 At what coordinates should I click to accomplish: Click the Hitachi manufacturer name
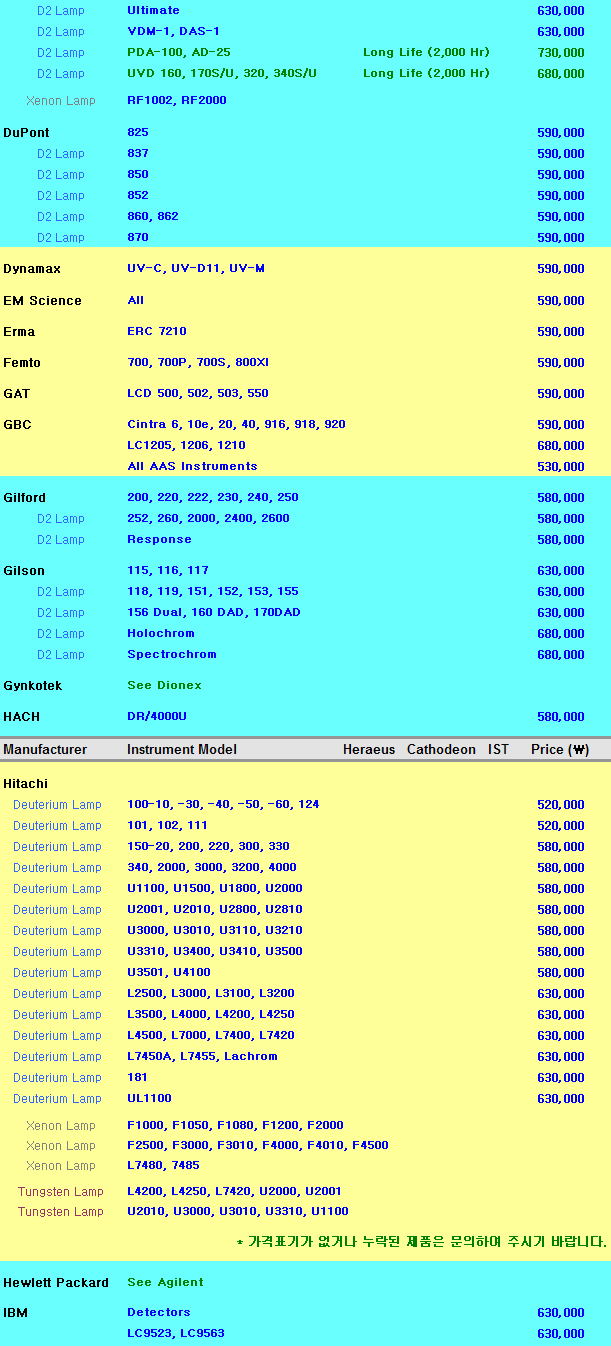(25, 784)
